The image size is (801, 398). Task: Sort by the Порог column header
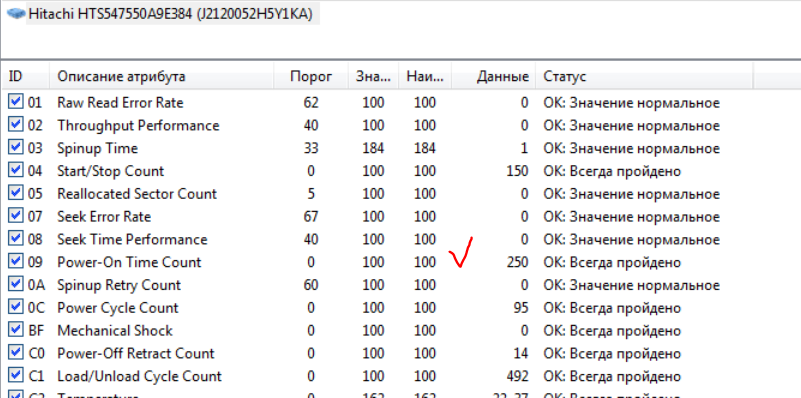(311, 77)
